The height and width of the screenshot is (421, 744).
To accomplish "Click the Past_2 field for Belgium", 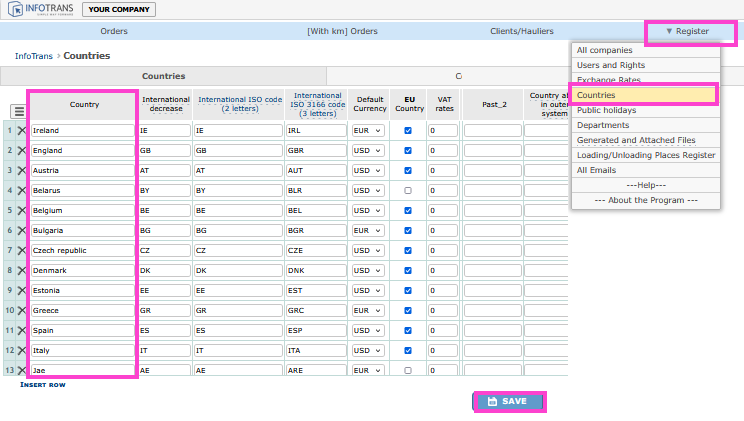I will click(493, 210).
